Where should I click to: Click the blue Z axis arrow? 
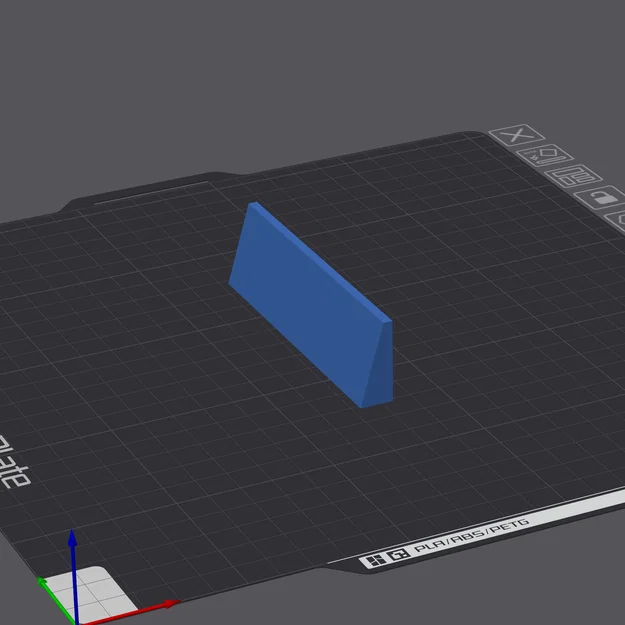click(74, 576)
